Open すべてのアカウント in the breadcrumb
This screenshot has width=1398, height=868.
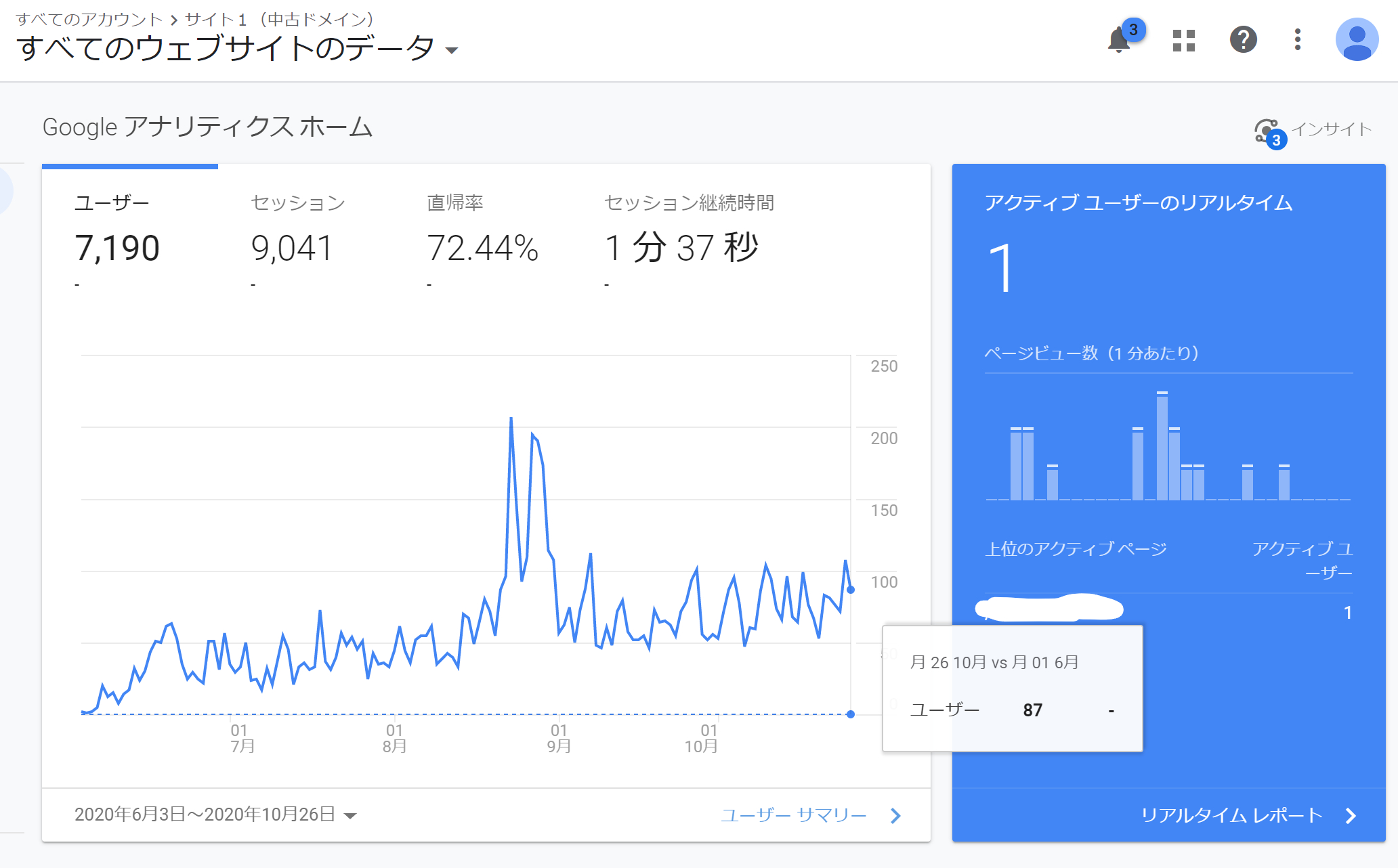click(x=88, y=19)
